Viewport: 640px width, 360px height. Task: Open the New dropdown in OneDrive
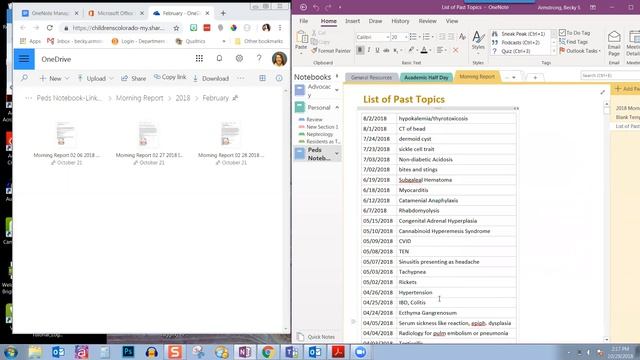tap(55, 78)
